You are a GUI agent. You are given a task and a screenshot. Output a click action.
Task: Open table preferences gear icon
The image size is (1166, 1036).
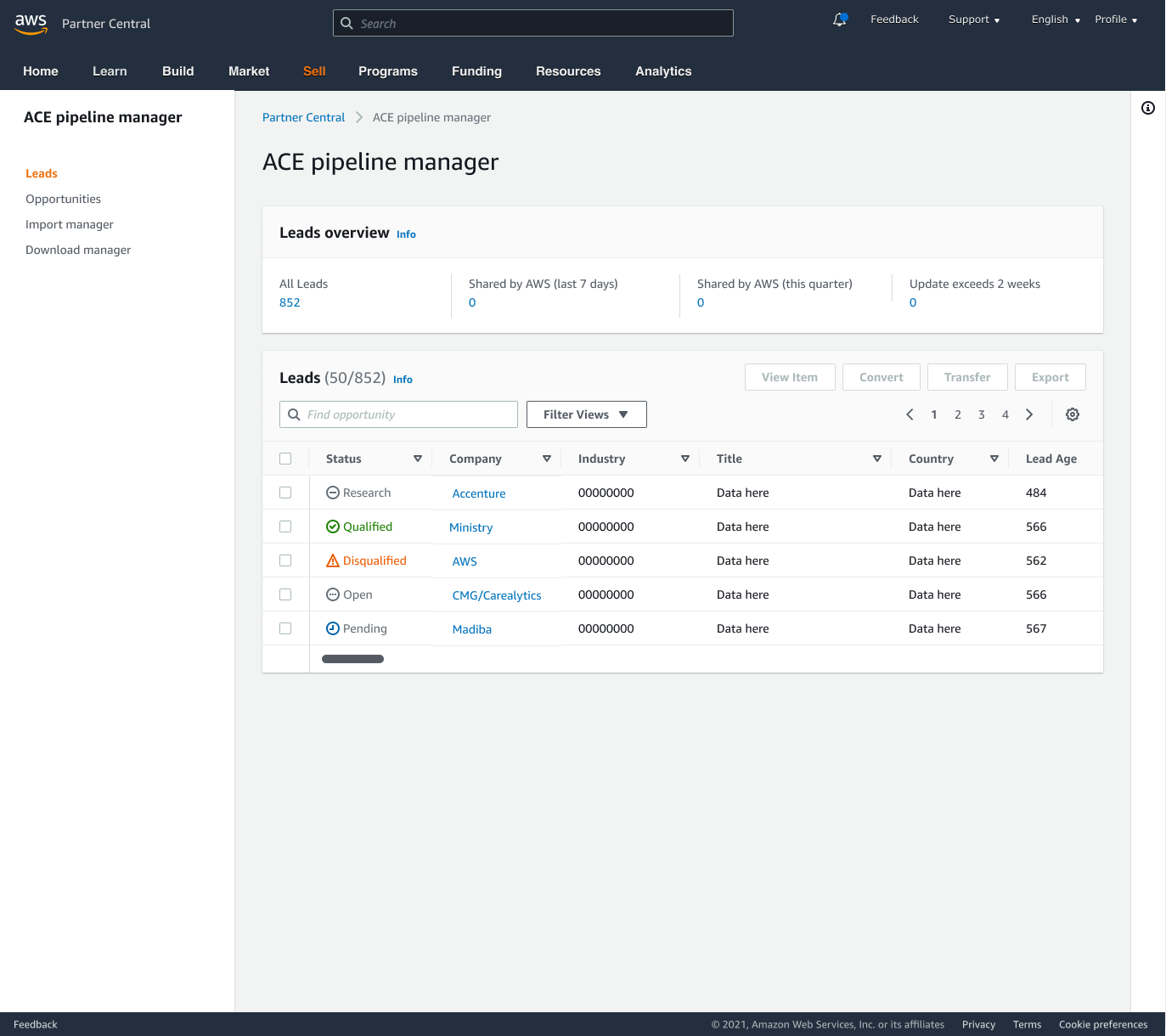[1073, 414]
